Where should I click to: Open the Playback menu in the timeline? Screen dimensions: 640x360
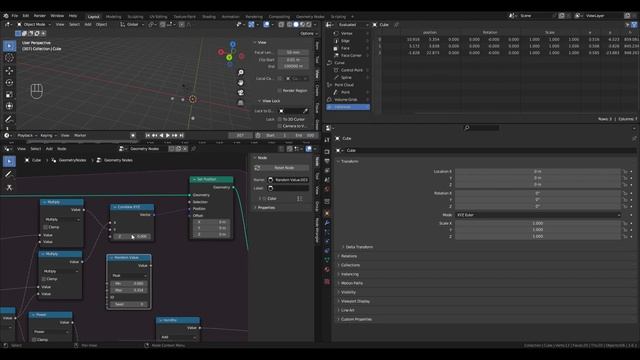(27, 136)
